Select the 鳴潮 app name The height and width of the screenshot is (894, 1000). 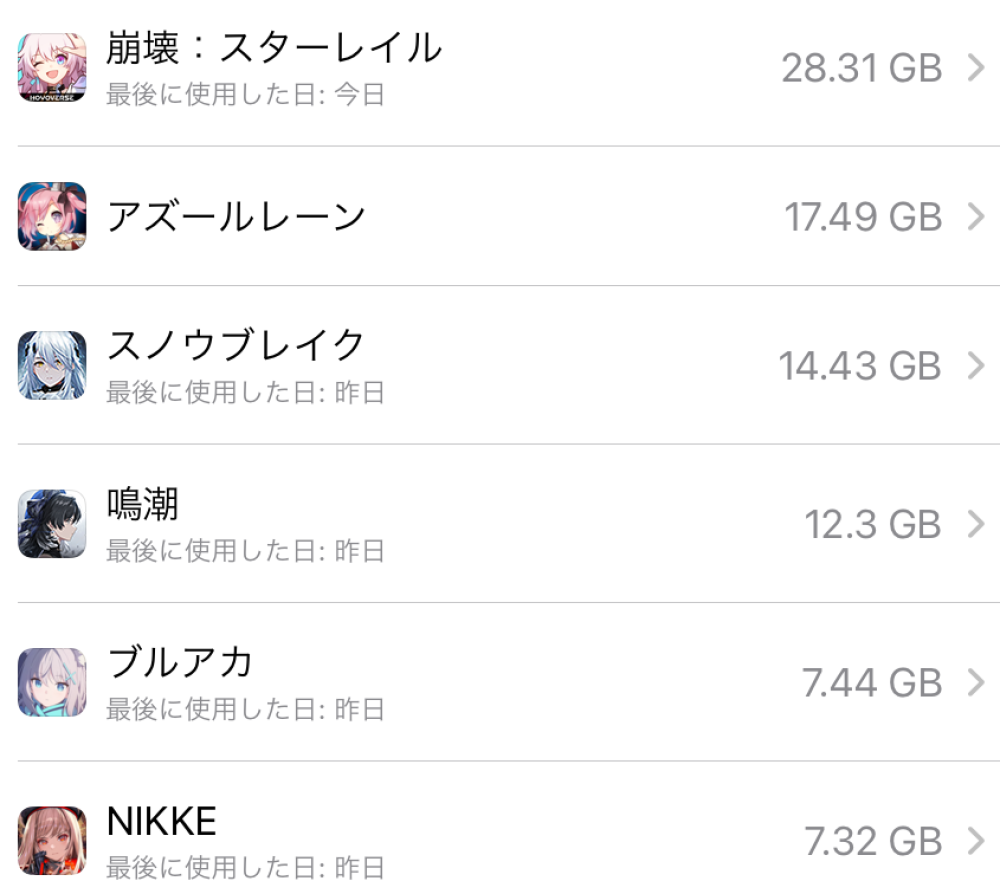(x=142, y=504)
